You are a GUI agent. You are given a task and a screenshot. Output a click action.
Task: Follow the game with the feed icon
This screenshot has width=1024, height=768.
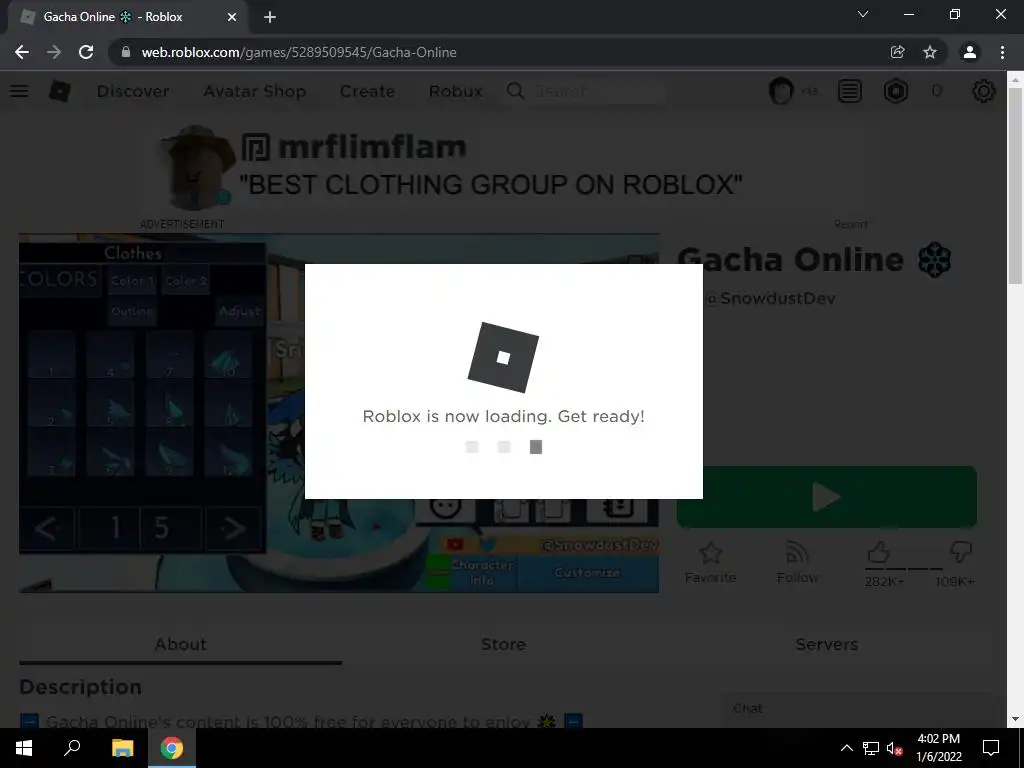[x=797, y=563]
